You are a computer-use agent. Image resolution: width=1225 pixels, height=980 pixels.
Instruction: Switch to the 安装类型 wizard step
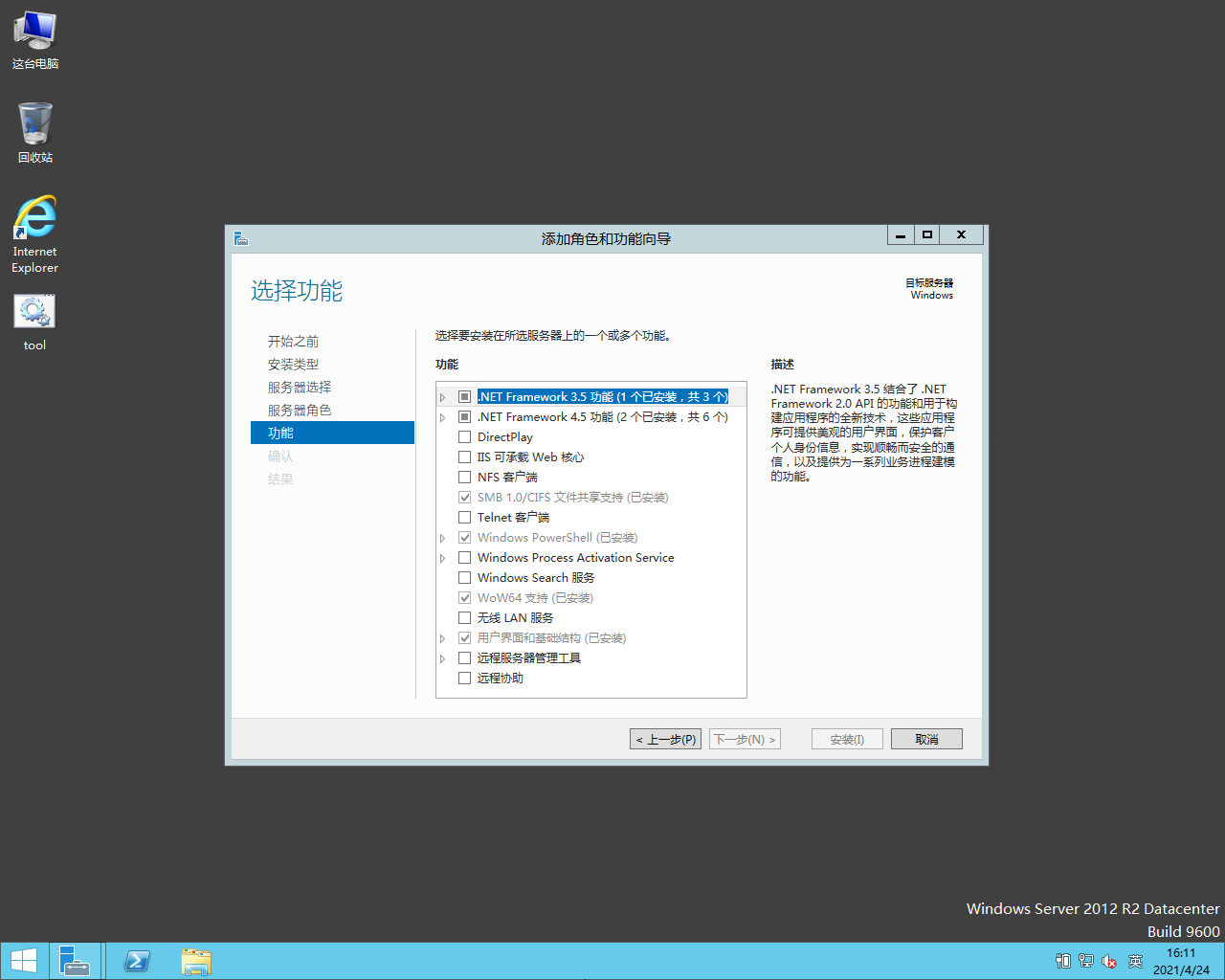click(x=293, y=365)
